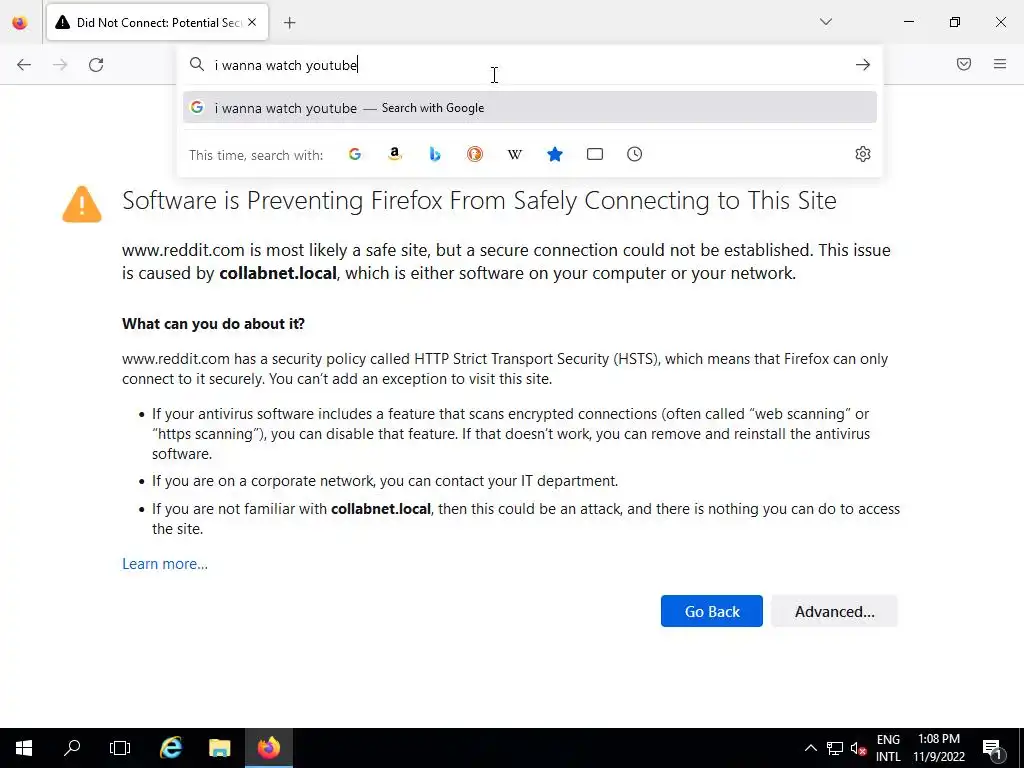Follow the Learn more... link
This screenshot has height=768, width=1024.
[165, 564]
